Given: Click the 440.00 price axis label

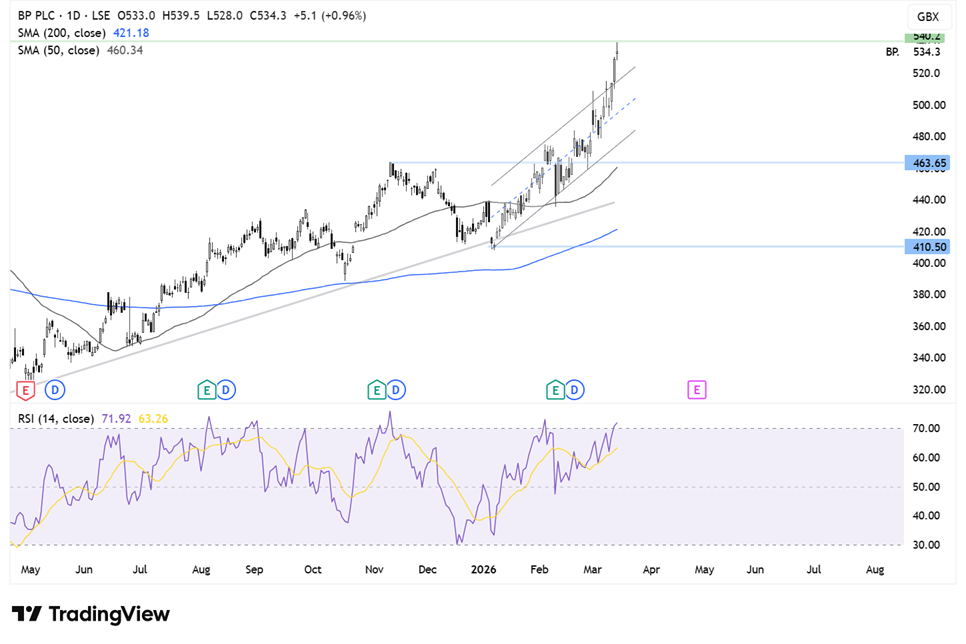Looking at the screenshot, I should tap(929, 200).
